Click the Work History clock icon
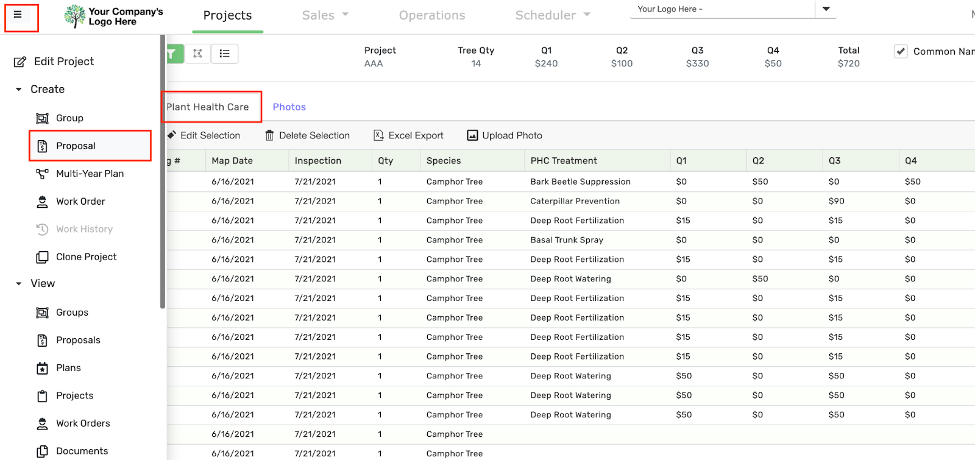This screenshot has height=460, width=977. pos(42,229)
